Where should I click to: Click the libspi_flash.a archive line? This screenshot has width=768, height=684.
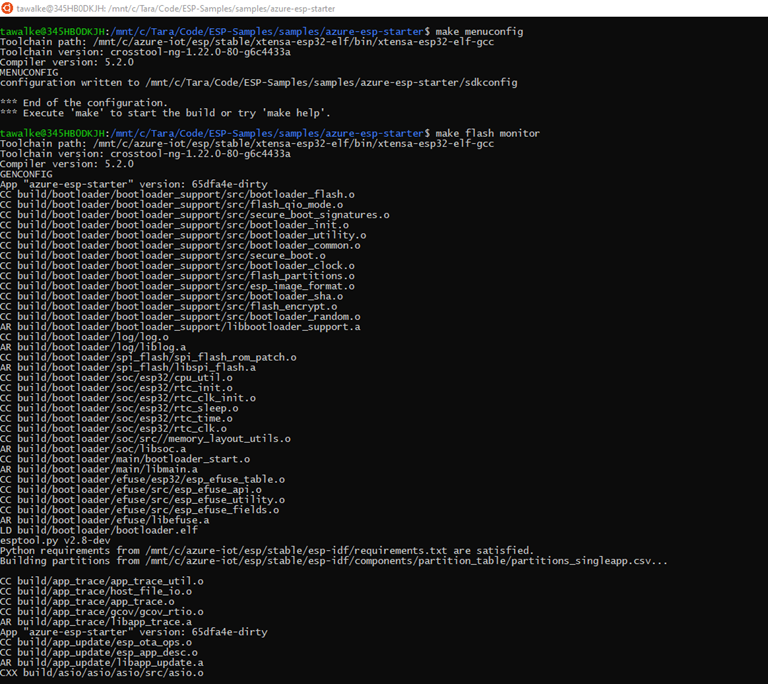tap(128, 367)
